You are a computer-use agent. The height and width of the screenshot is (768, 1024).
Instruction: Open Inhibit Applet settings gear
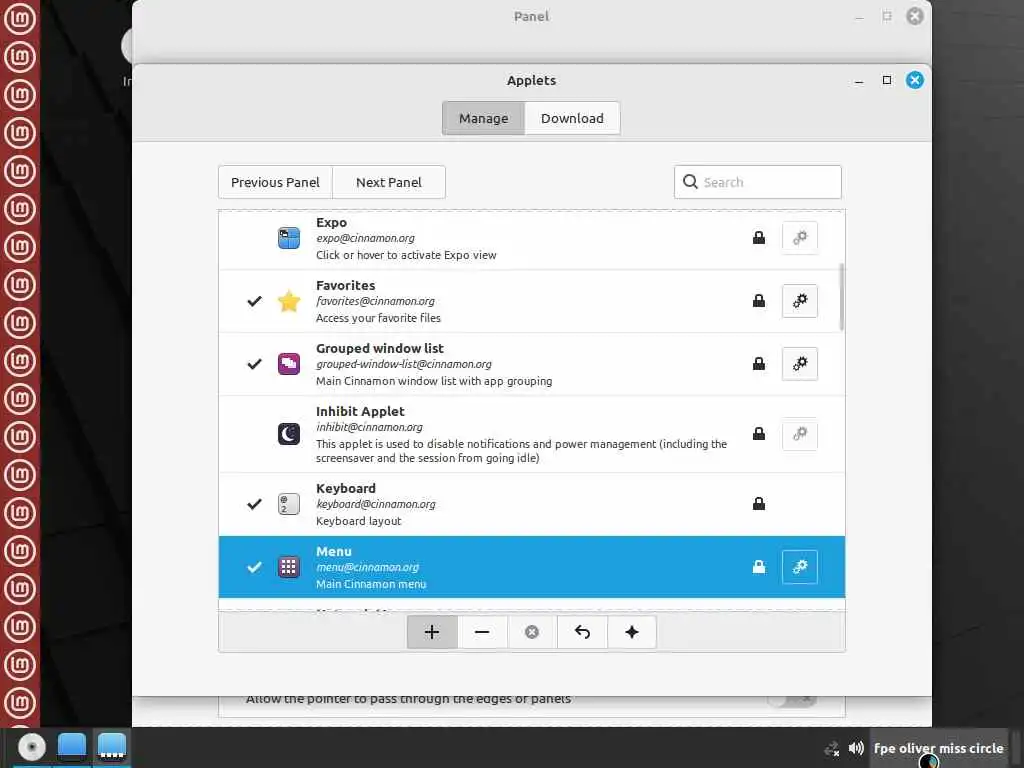click(799, 434)
